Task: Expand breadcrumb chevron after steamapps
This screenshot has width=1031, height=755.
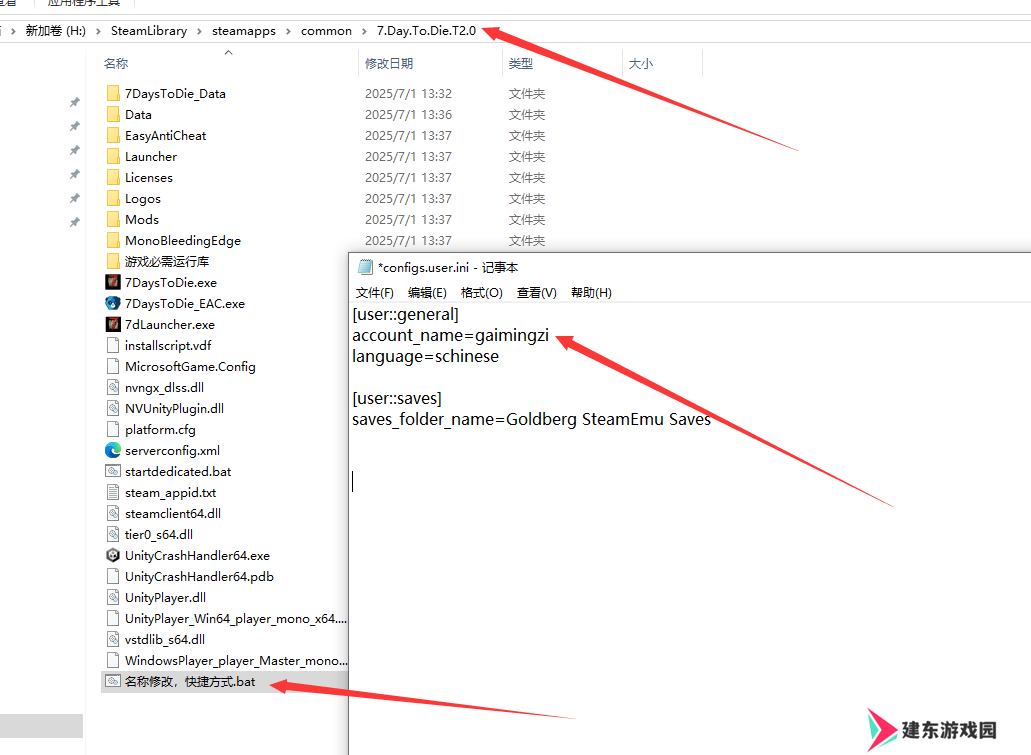Action: 288,31
